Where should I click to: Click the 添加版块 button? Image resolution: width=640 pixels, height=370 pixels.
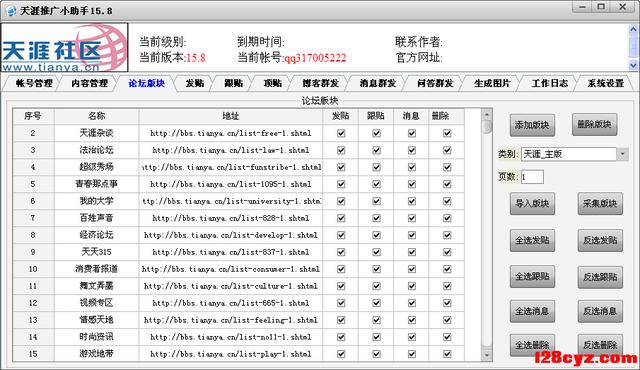tap(532, 125)
